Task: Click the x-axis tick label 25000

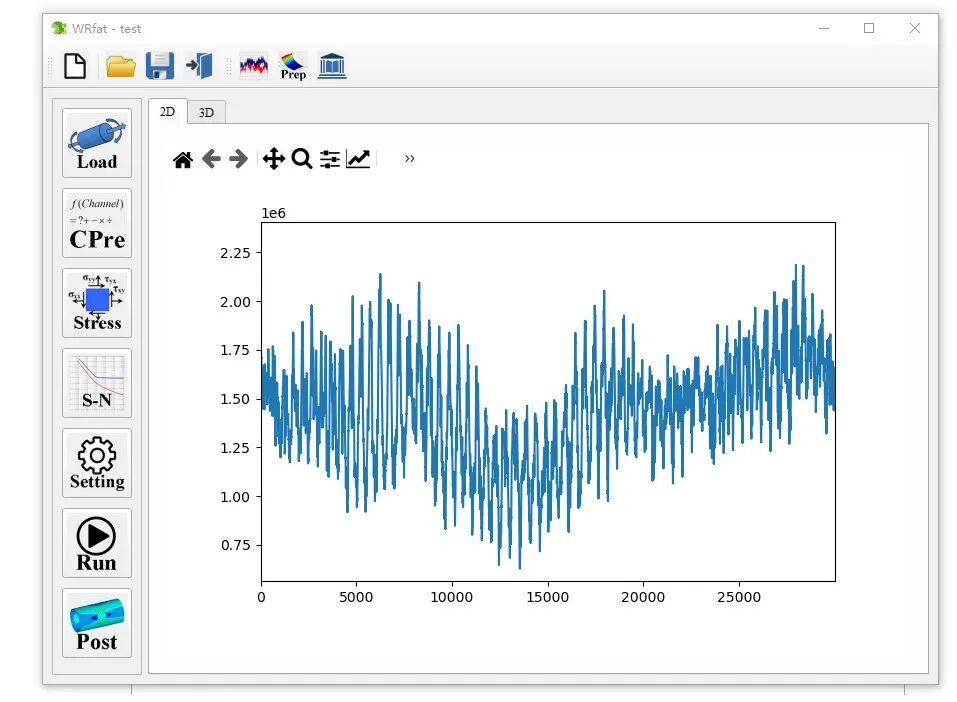Action: coord(739,597)
